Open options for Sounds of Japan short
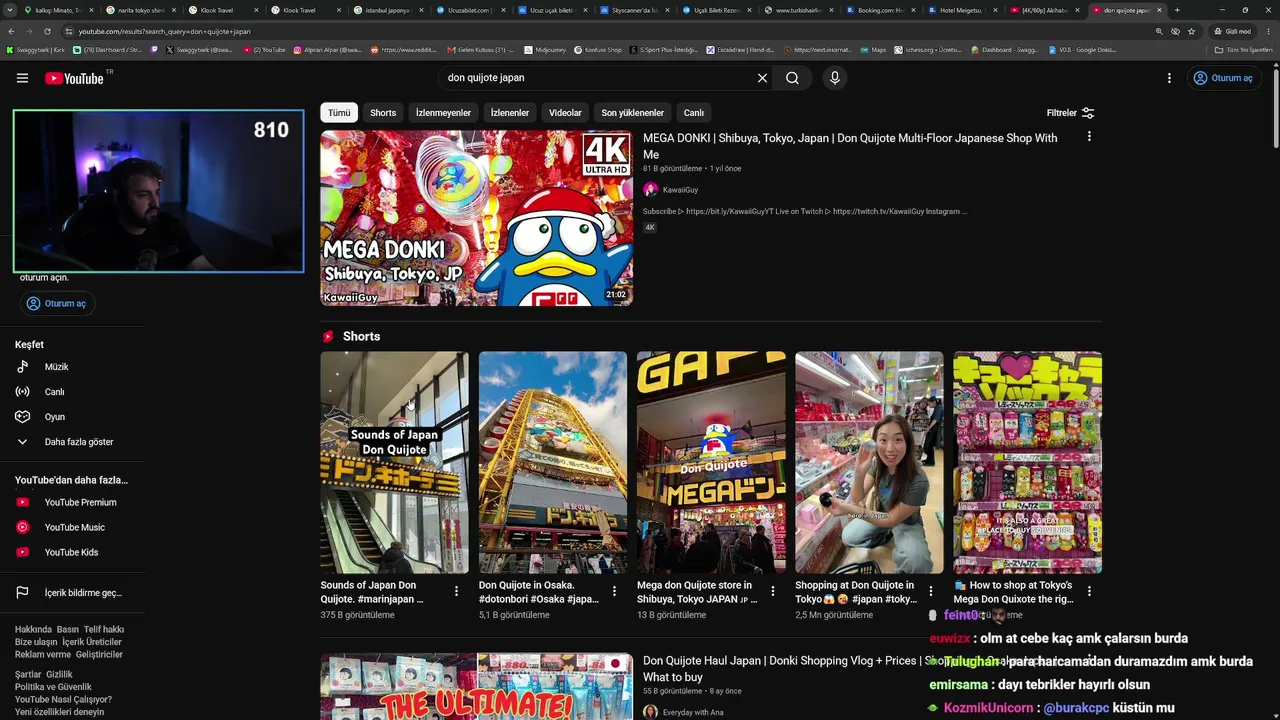The height and width of the screenshot is (720, 1280). [457, 591]
